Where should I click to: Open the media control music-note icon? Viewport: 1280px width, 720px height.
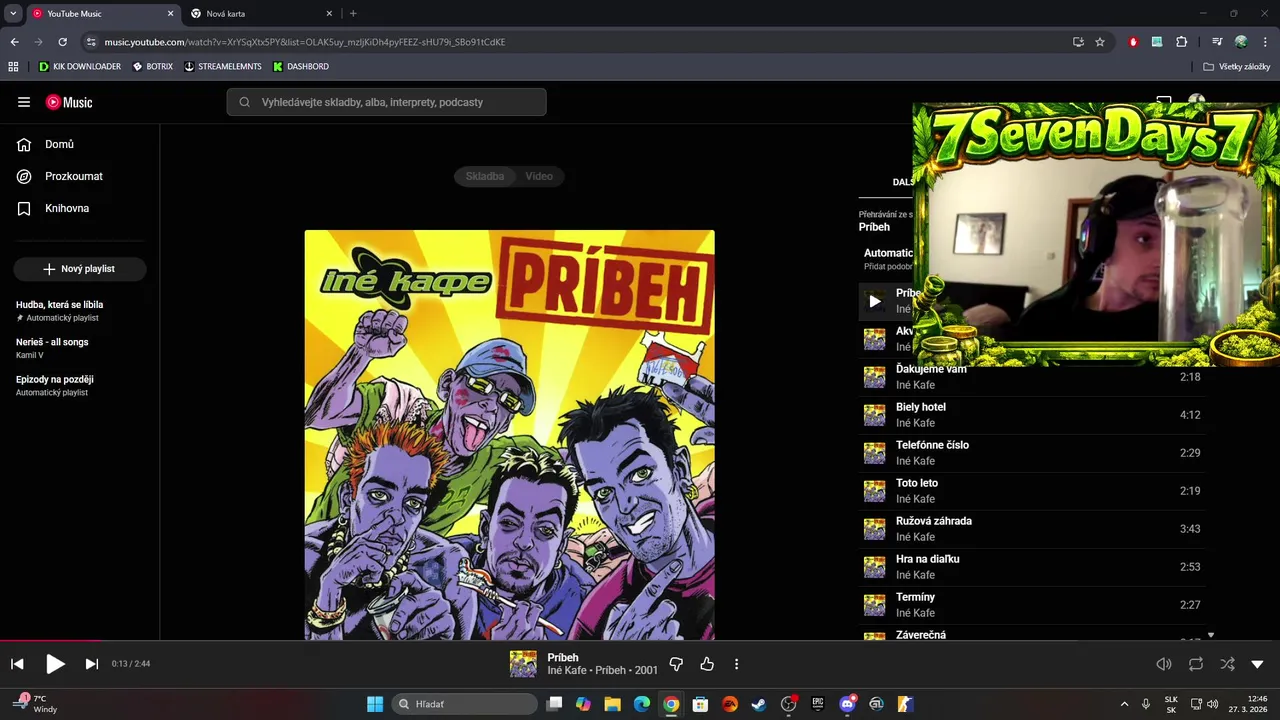[1217, 42]
